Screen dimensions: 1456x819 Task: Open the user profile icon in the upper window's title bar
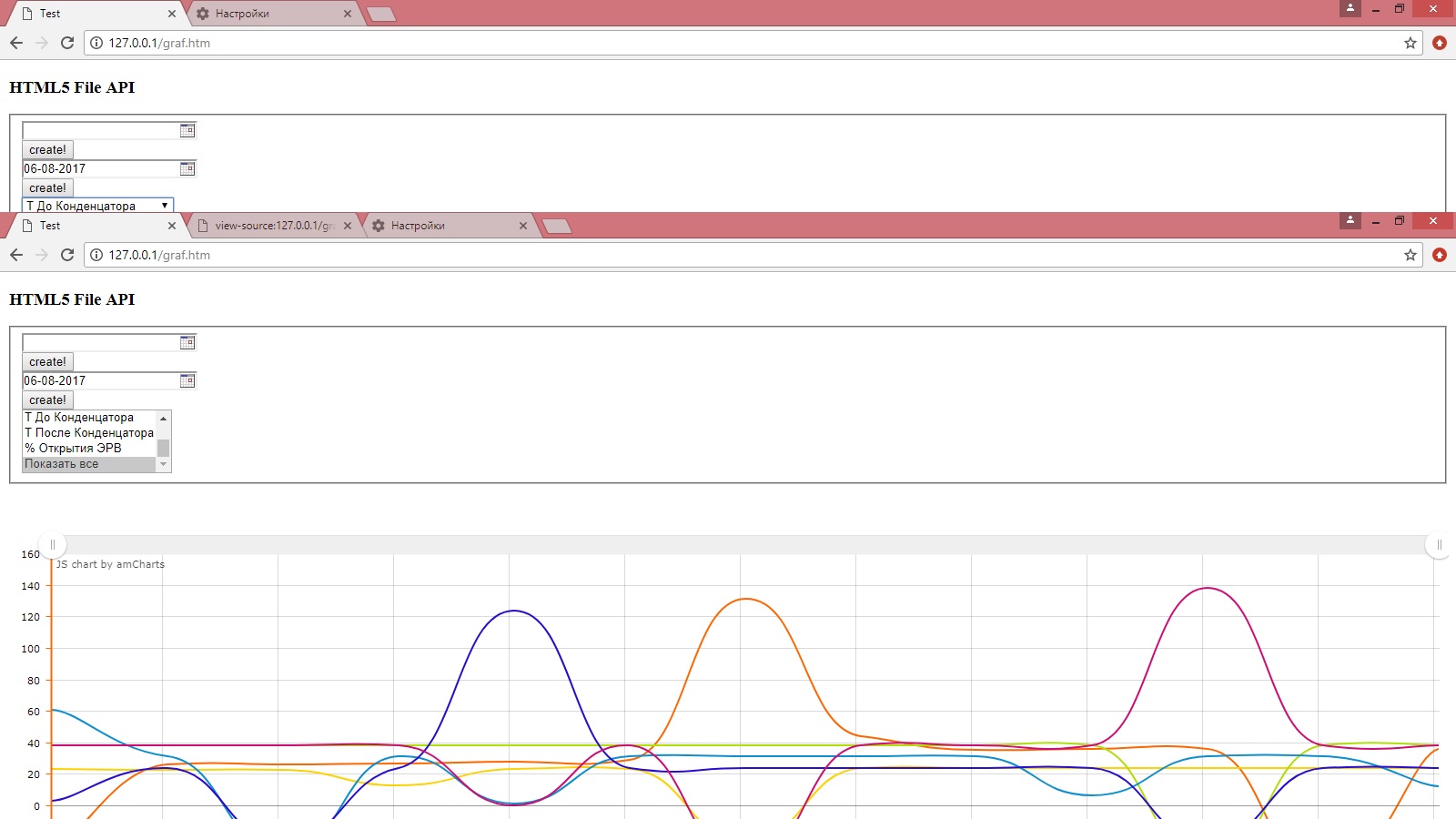point(1350,8)
